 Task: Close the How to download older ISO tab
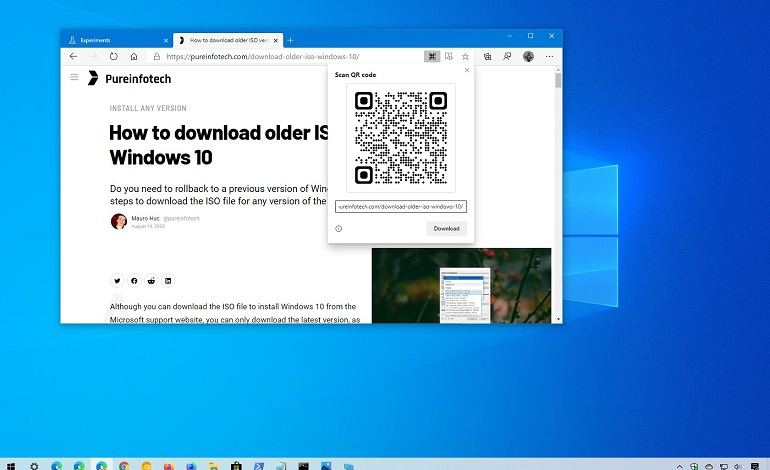pyautogui.click(x=275, y=40)
